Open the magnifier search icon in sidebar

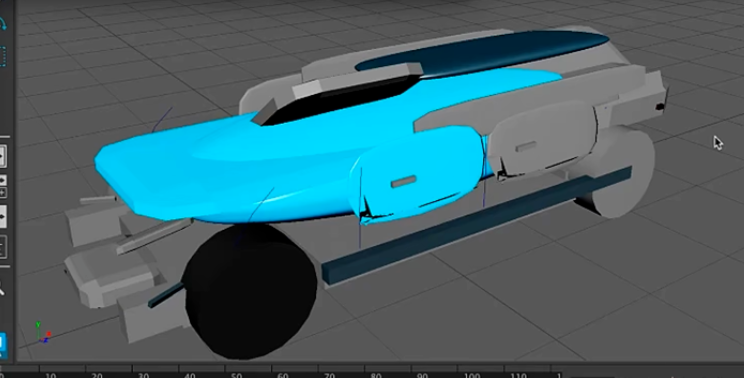tap(2, 287)
